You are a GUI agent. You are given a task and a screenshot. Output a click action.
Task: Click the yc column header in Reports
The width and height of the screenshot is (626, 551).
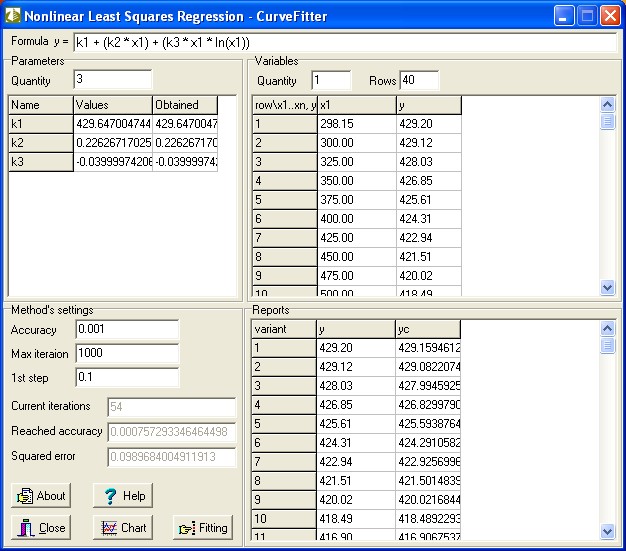click(428, 329)
